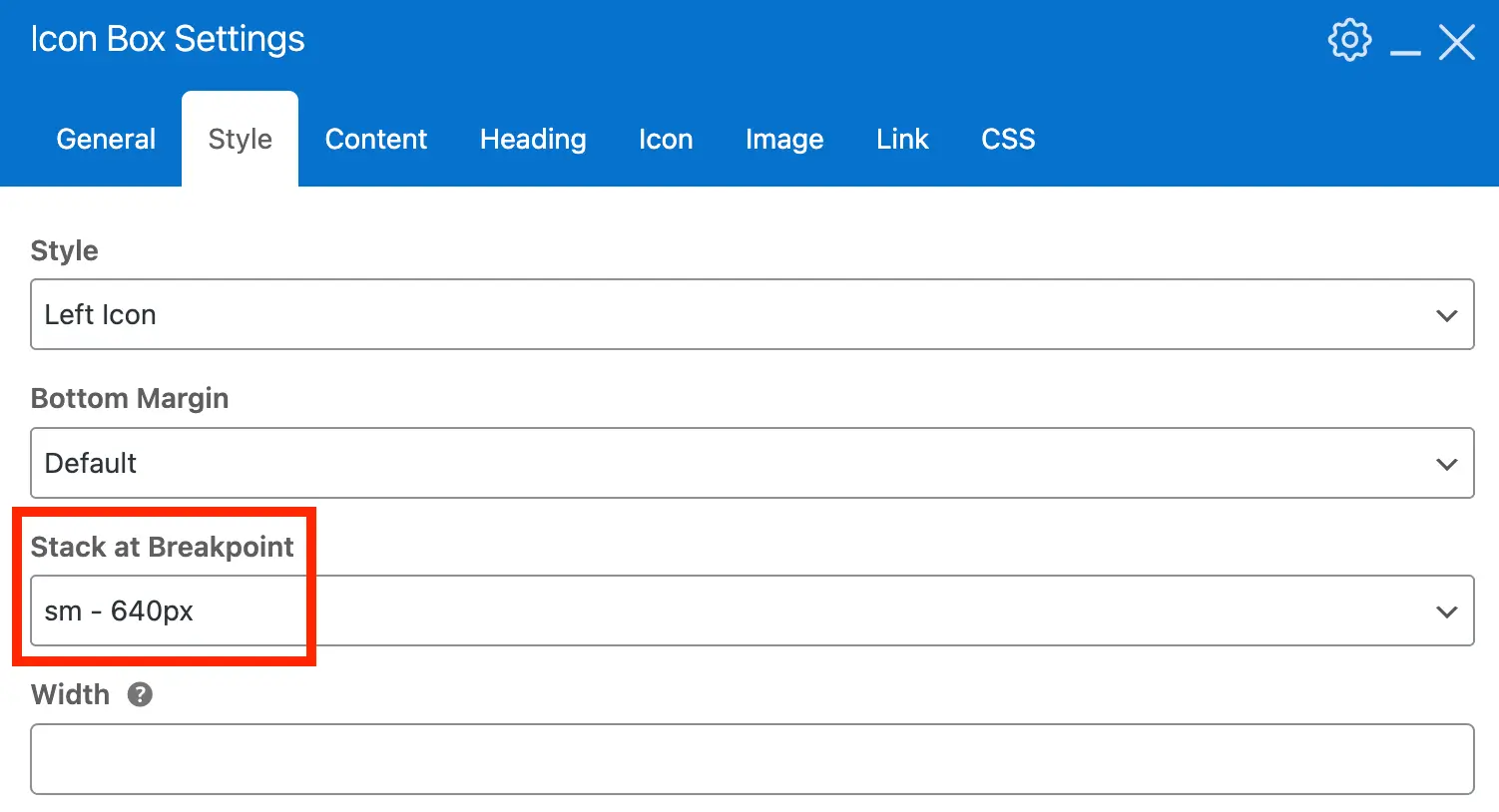The width and height of the screenshot is (1499, 812).
Task: Expand the Left Icon selector chevron
Action: (x=1446, y=315)
